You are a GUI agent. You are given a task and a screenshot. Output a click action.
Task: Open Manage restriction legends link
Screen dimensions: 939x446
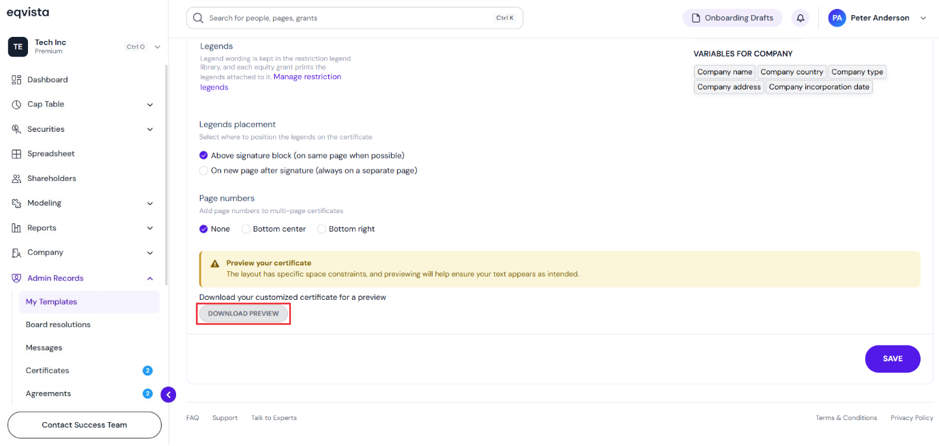point(271,82)
